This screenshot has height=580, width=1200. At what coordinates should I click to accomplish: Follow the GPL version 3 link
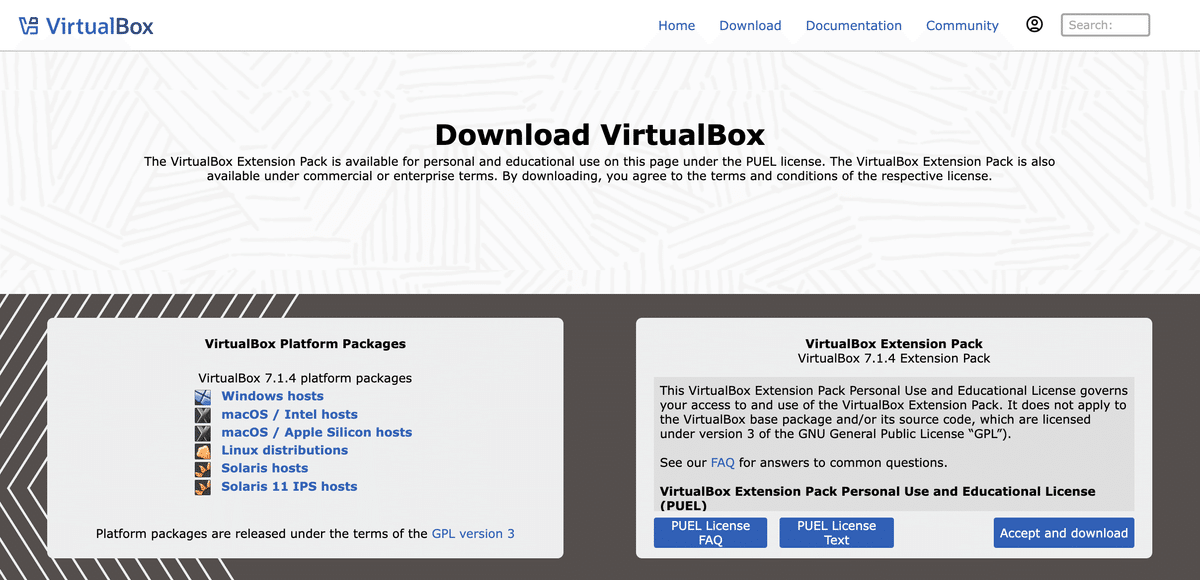pos(473,533)
